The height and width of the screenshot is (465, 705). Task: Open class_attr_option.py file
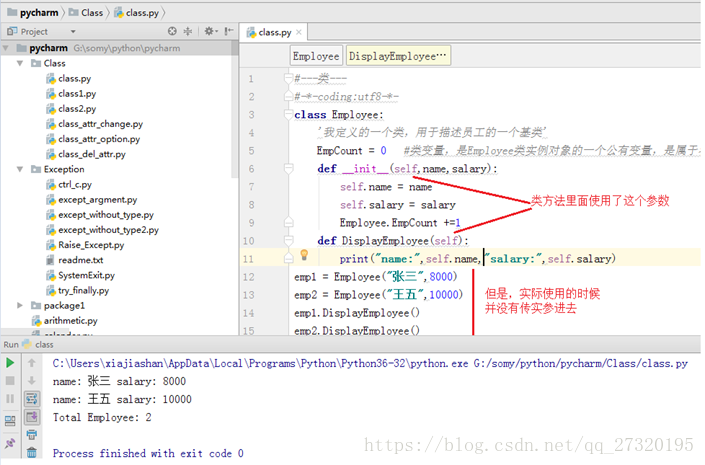tap(93, 139)
